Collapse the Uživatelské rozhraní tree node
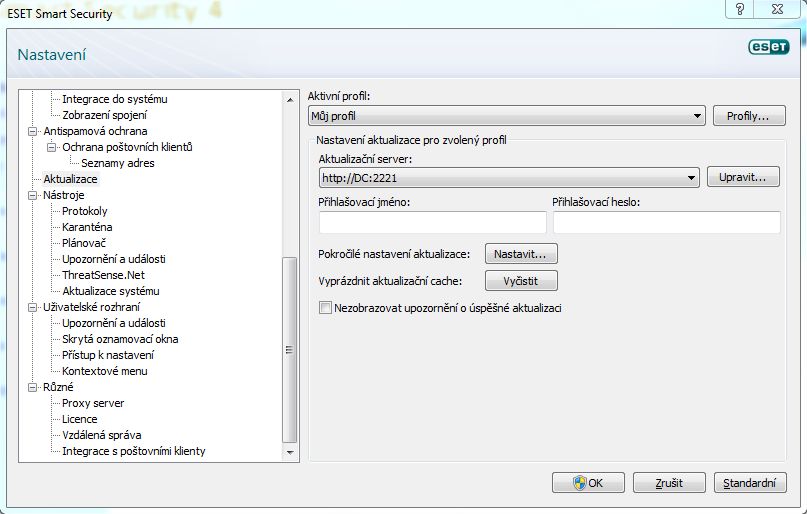Viewport: 807px width, 514px height. coord(32,307)
